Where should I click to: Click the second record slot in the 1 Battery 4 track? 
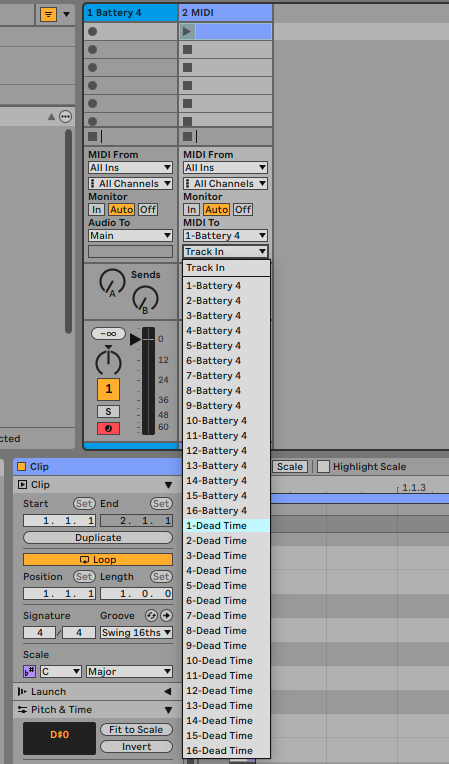pos(93,49)
